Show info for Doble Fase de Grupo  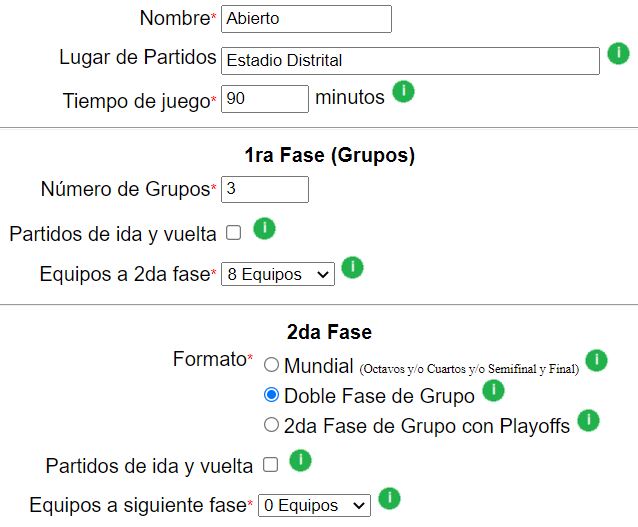(x=494, y=390)
